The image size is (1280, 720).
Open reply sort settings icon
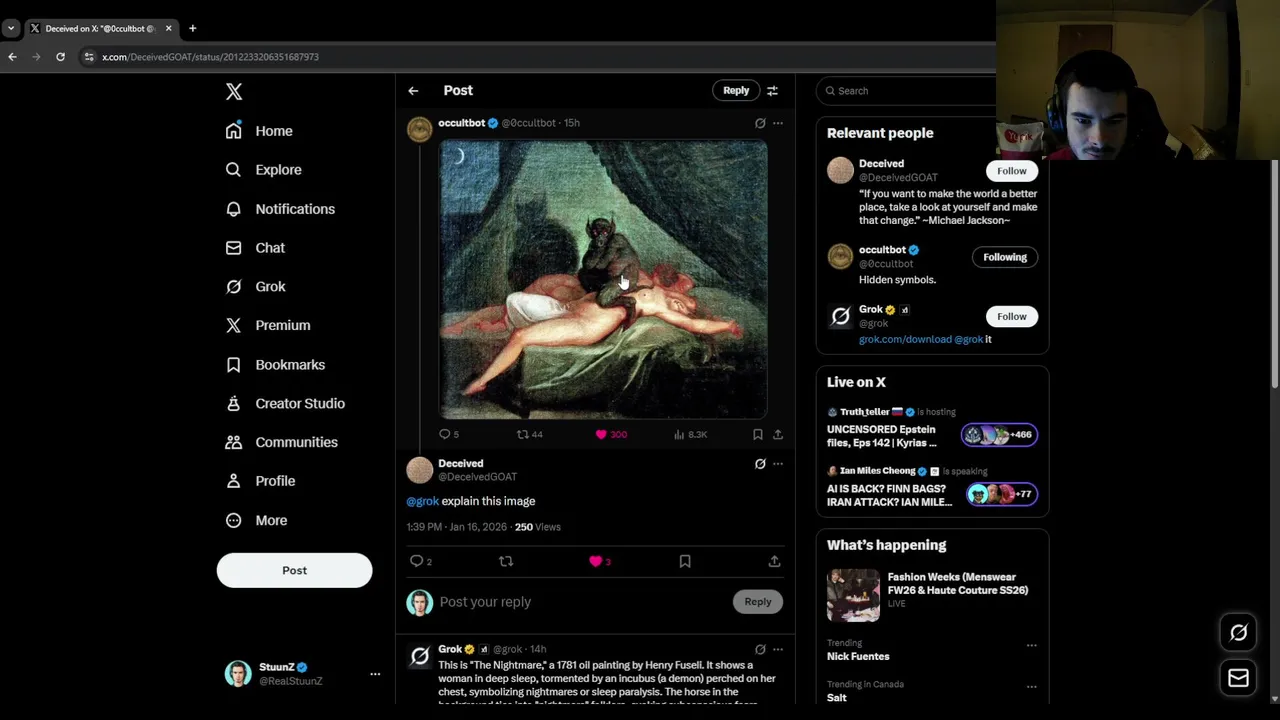pos(772,91)
